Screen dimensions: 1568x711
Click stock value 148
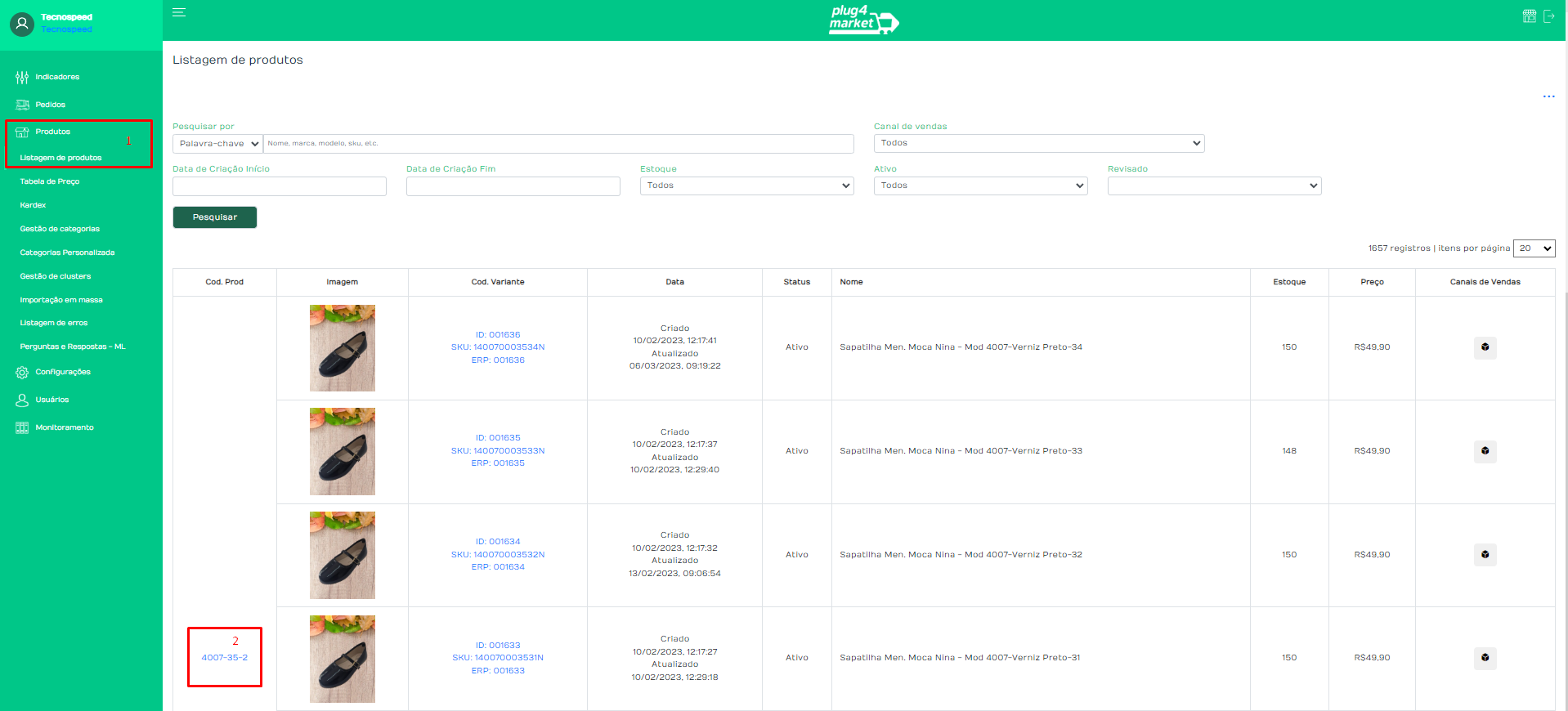(1289, 451)
